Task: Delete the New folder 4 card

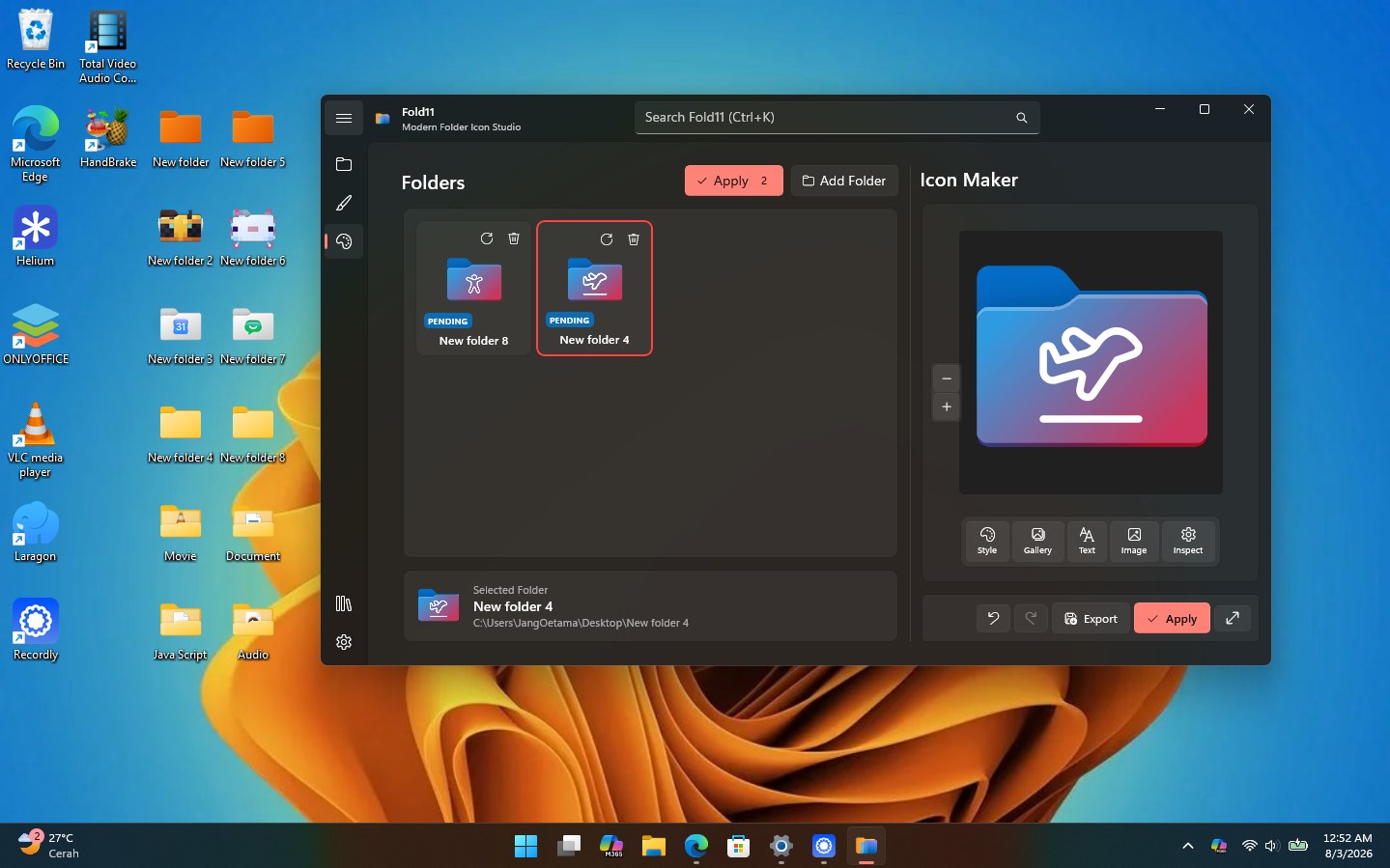Action: point(634,239)
